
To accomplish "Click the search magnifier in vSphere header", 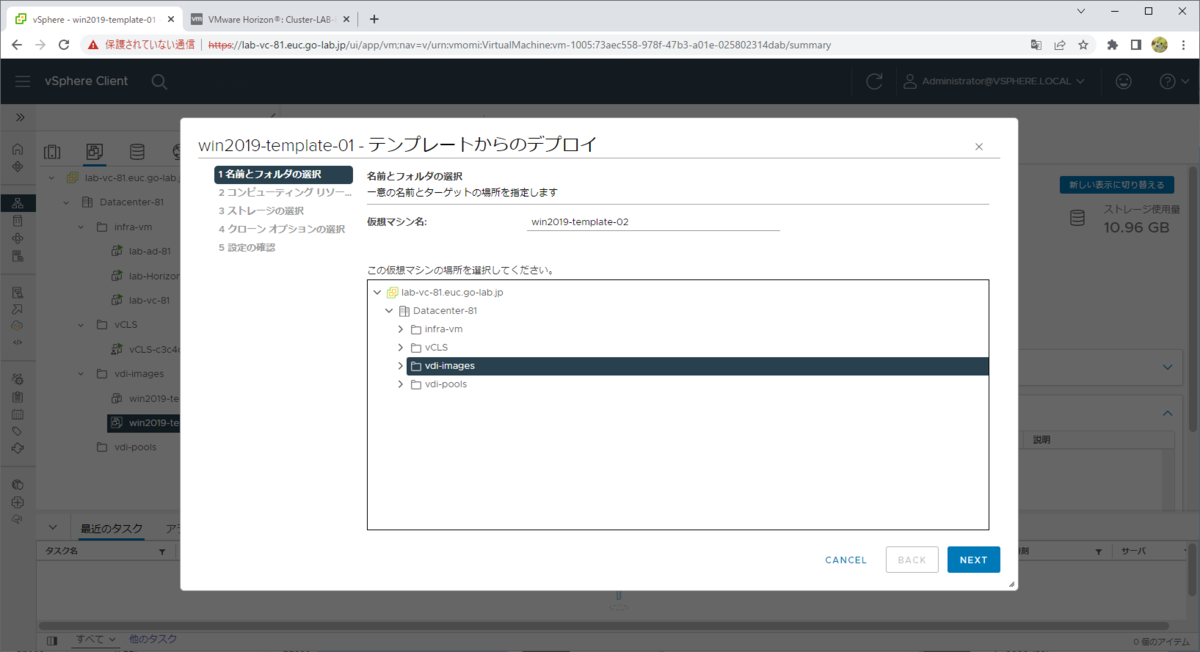I will pyautogui.click(x=159, y=82).
